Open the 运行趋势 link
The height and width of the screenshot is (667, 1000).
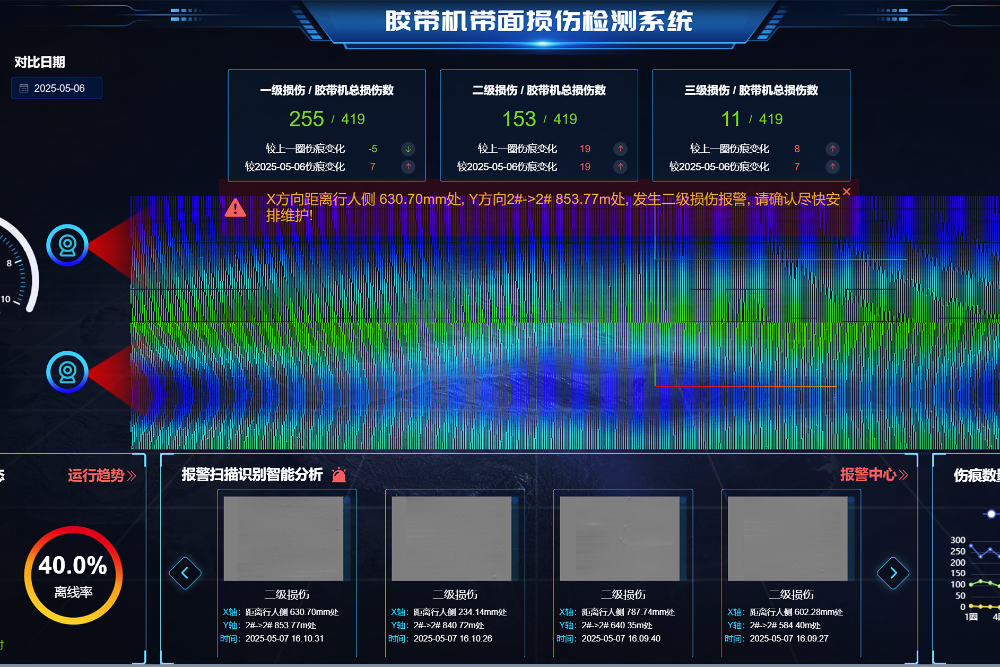[x=101, y=475]
